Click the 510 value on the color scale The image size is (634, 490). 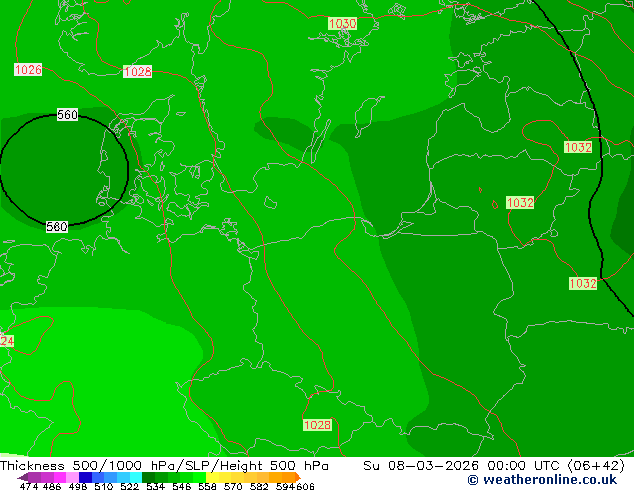click(x=104, y=486)
